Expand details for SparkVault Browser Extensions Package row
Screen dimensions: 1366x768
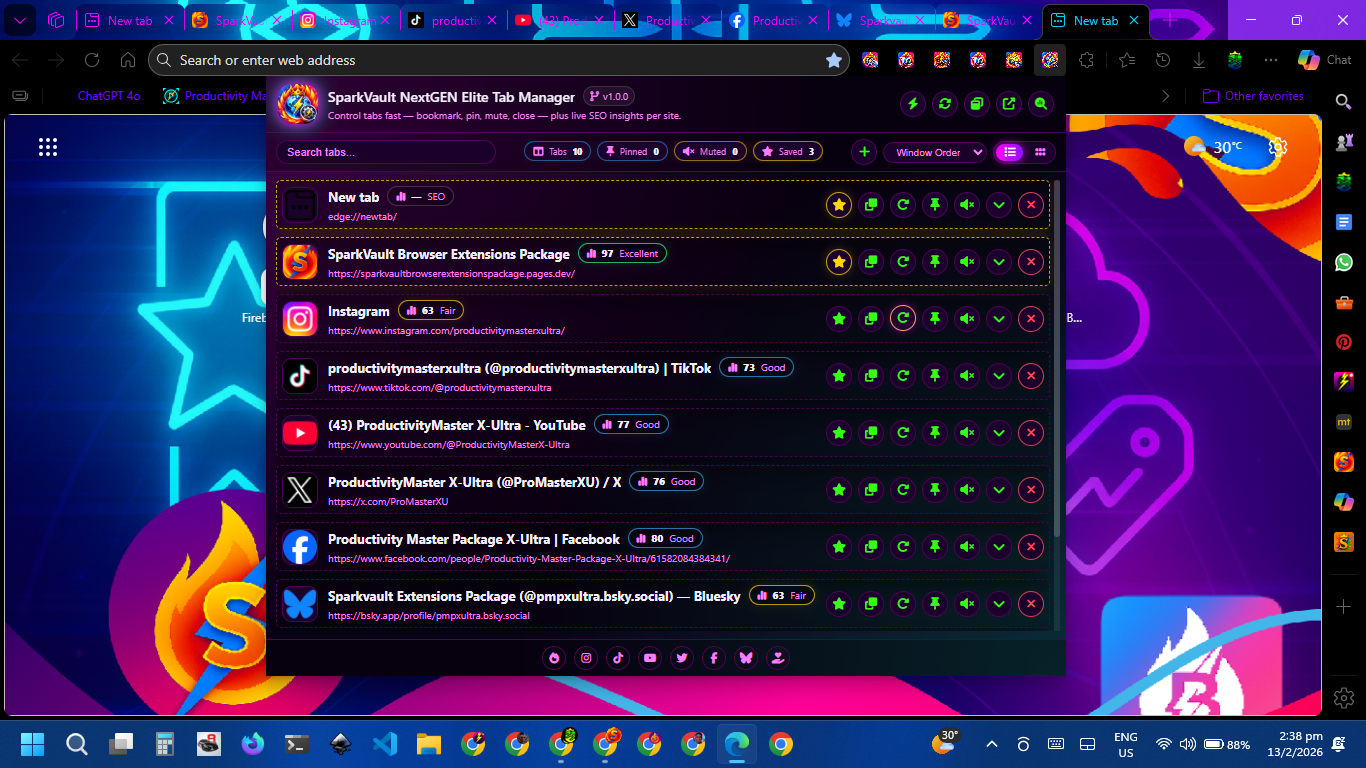(998, 262)
